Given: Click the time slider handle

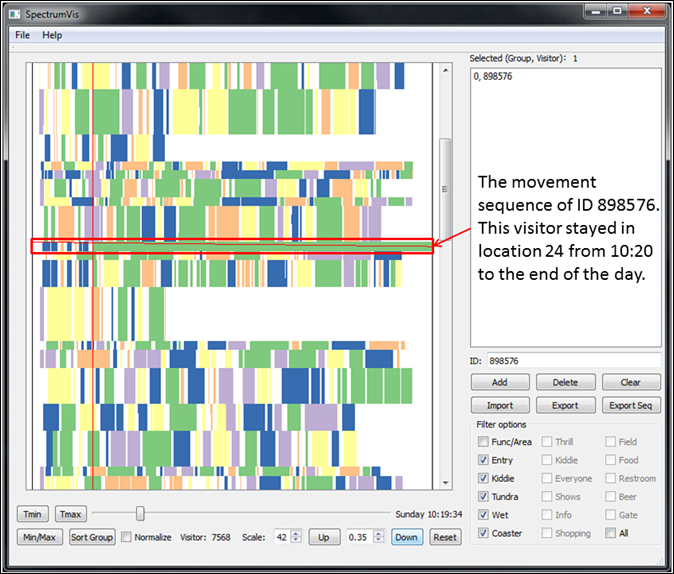Looking at the screenshot, I should click(x=140, y=513).
